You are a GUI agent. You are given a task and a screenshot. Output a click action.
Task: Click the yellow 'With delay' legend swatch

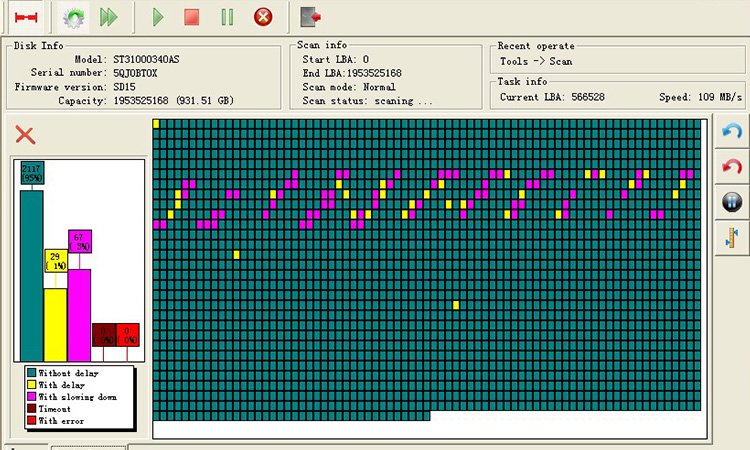pos(32,384)
